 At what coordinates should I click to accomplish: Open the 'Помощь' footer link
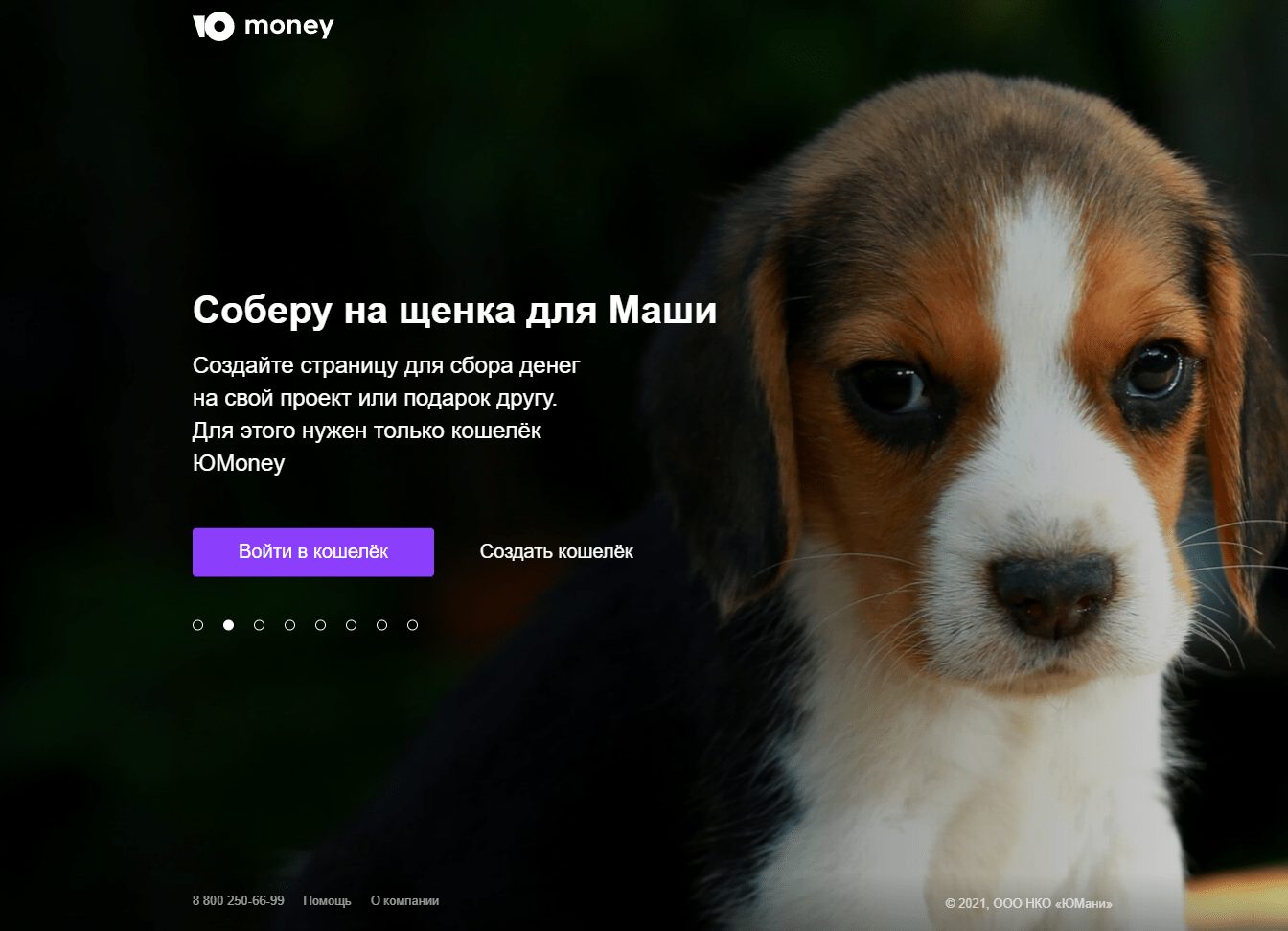pyautogui.click(x=328, y=901)
